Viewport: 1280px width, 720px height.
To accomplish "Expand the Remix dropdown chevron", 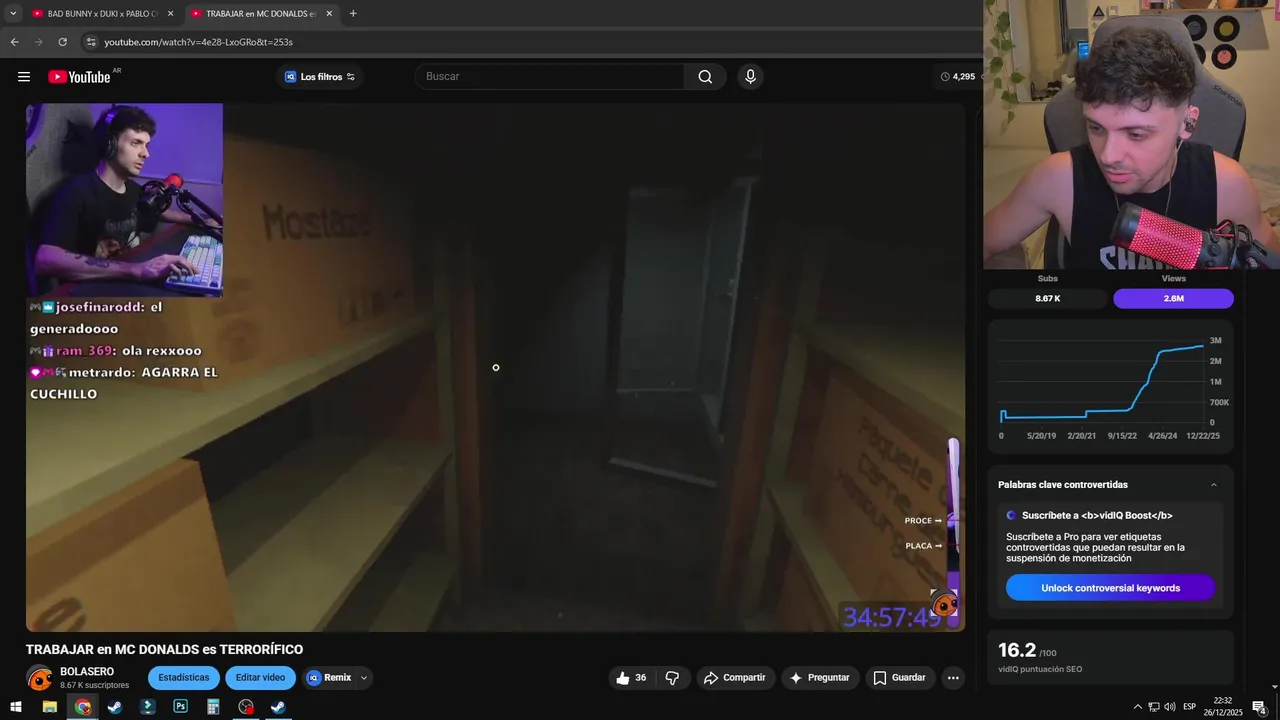I will (x=364, y=678).
